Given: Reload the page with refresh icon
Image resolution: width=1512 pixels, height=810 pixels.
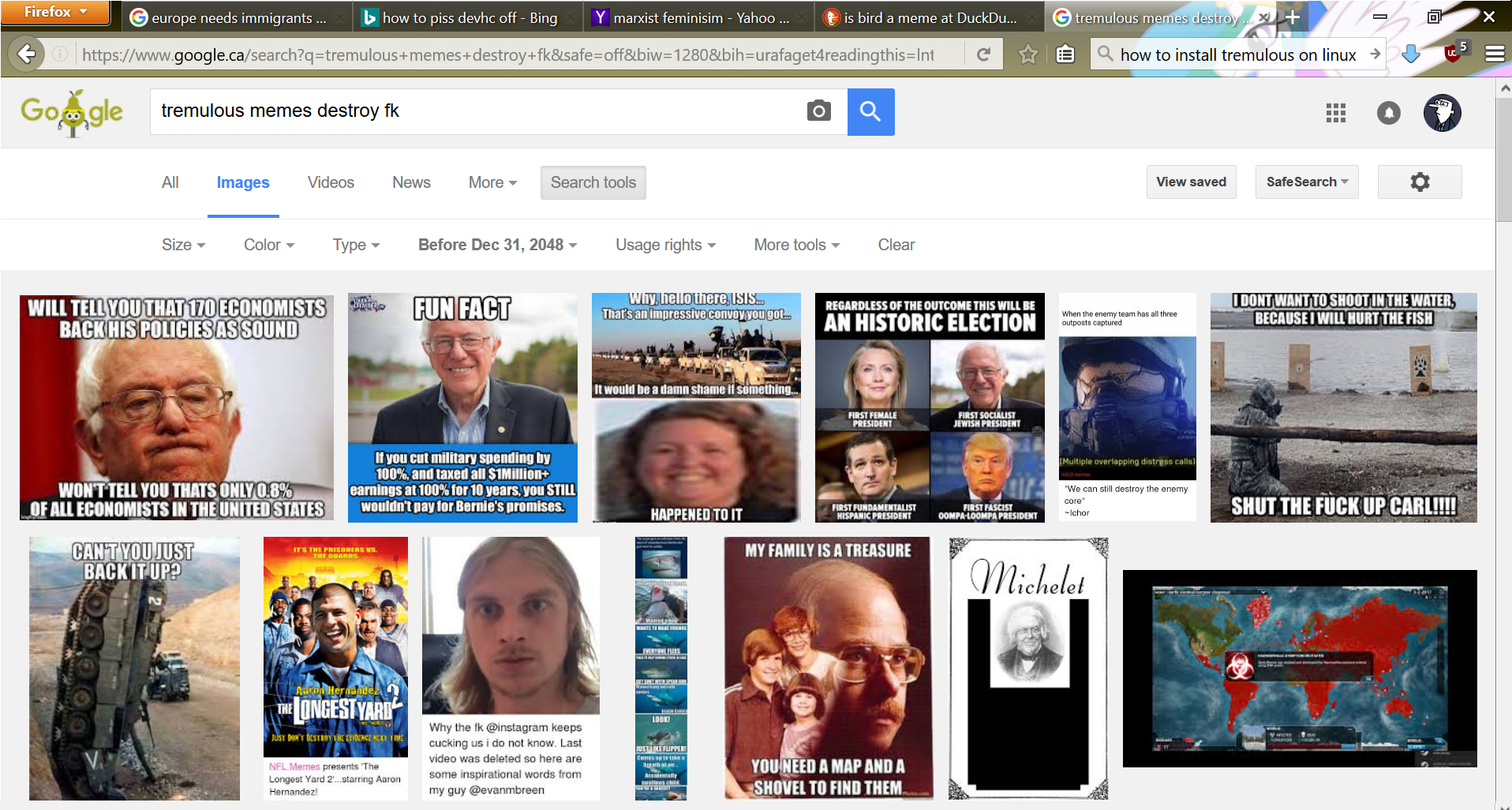Looking at the screenshot, I should [983, 54].
